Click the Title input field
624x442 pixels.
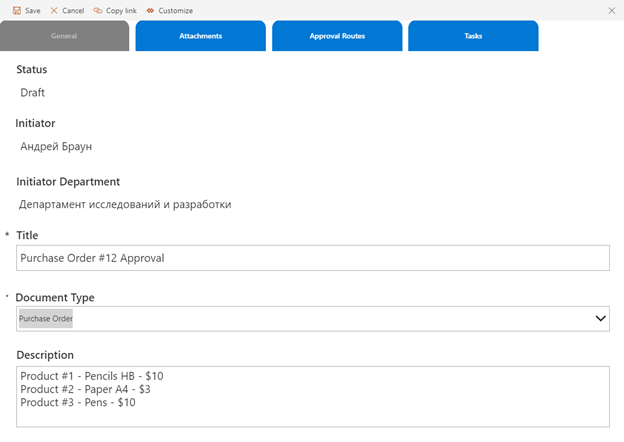click(x=313, y=258)
